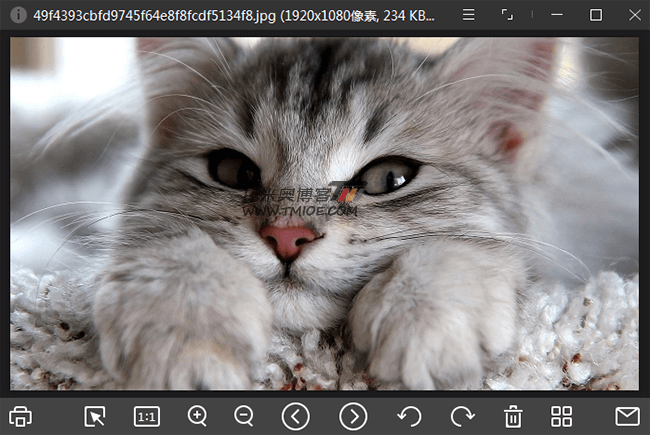
Task: Maximize the image viewer window
Action: 596,15
